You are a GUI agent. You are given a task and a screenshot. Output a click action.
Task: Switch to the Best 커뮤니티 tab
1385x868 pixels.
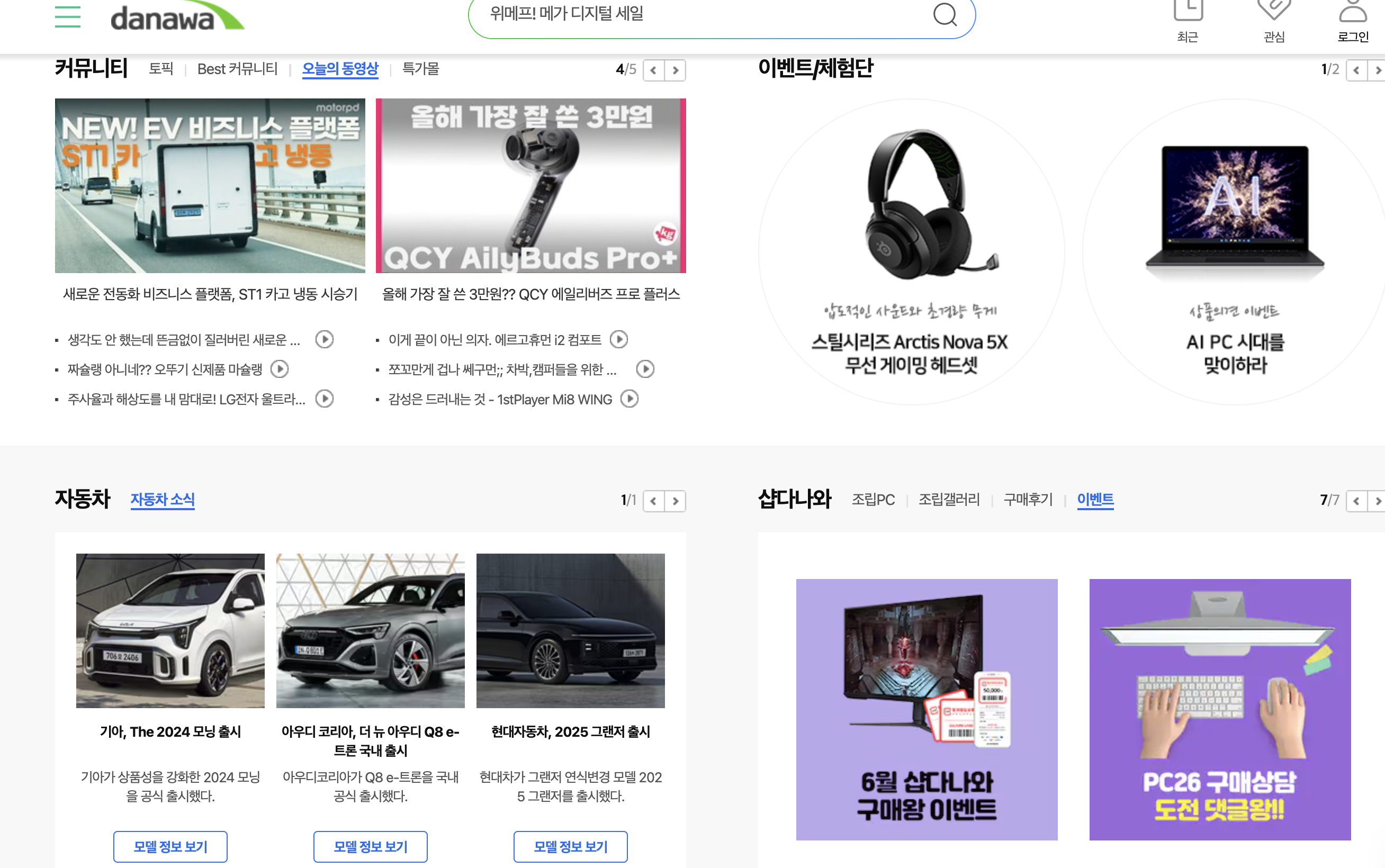tap(237, 69)
